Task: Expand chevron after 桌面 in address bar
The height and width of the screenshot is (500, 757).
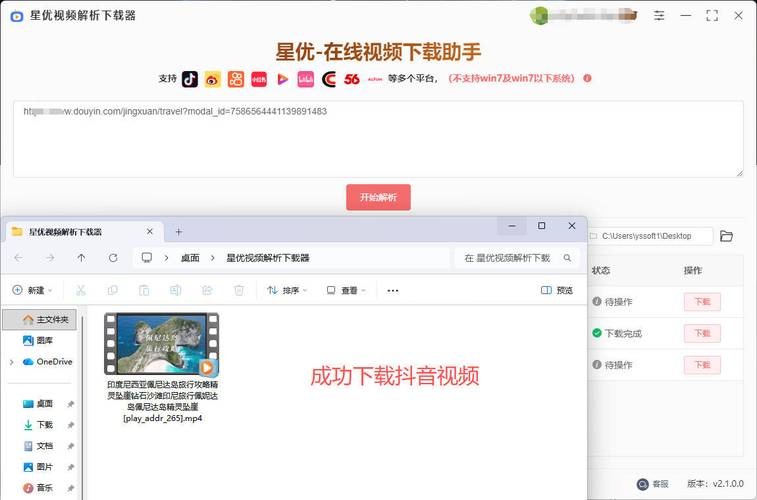Action: click(x=212, y=258)
